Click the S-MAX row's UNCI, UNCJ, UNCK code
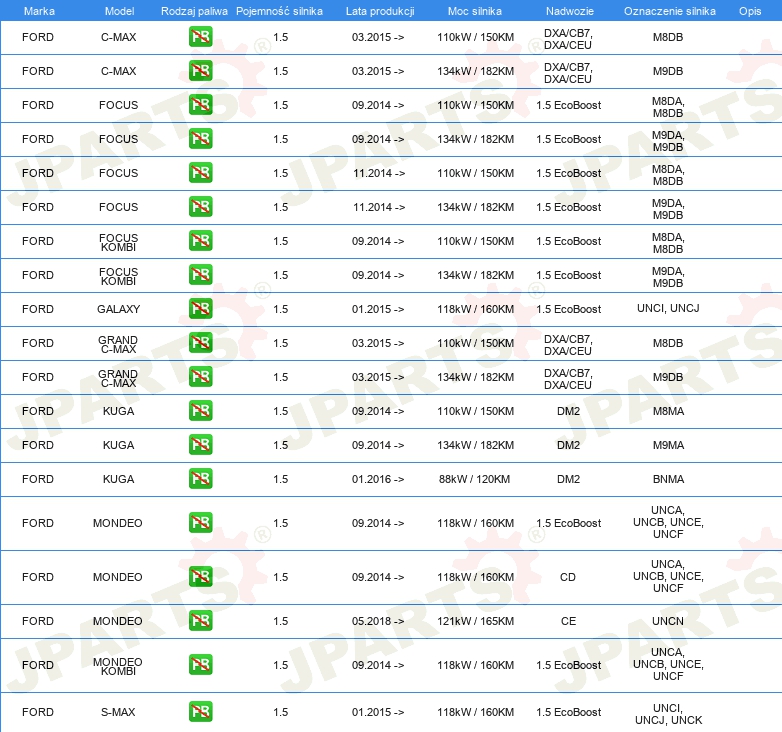The image size is (782, 732). pos(668,714)
